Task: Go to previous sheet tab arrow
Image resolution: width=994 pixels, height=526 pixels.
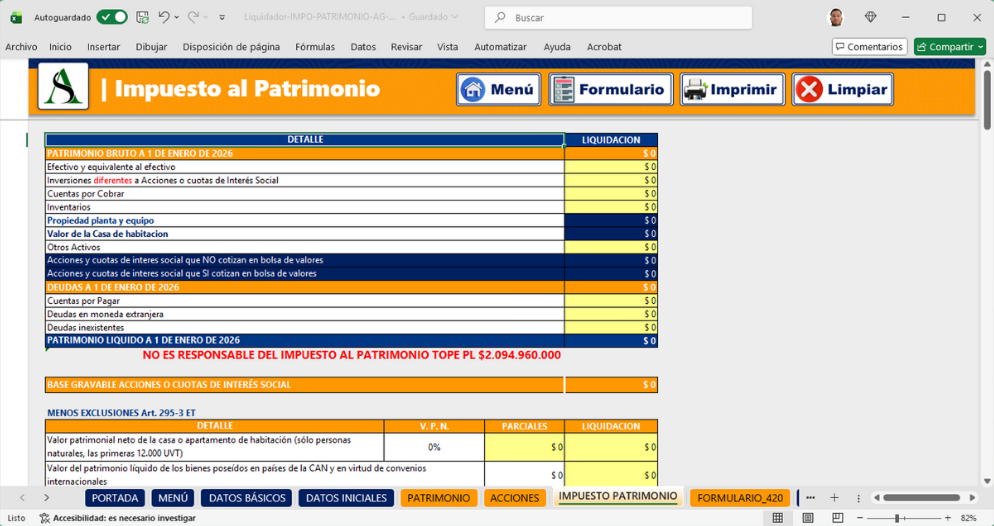Action: (22, 498)
